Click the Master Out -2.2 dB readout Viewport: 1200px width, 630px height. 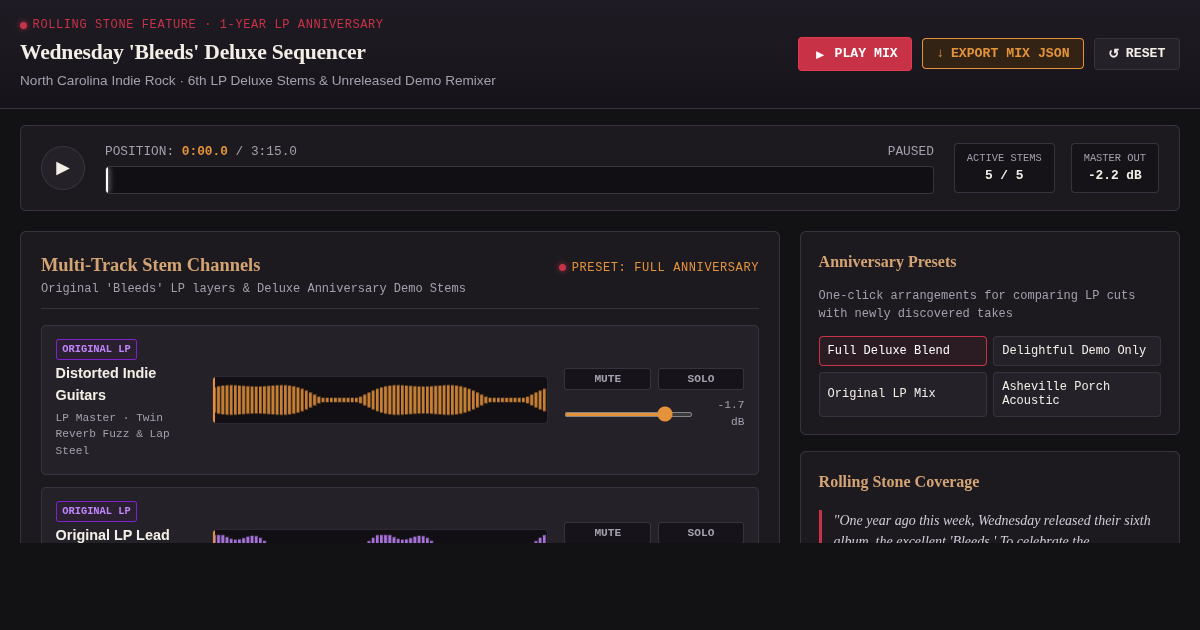coord(1115,168)
